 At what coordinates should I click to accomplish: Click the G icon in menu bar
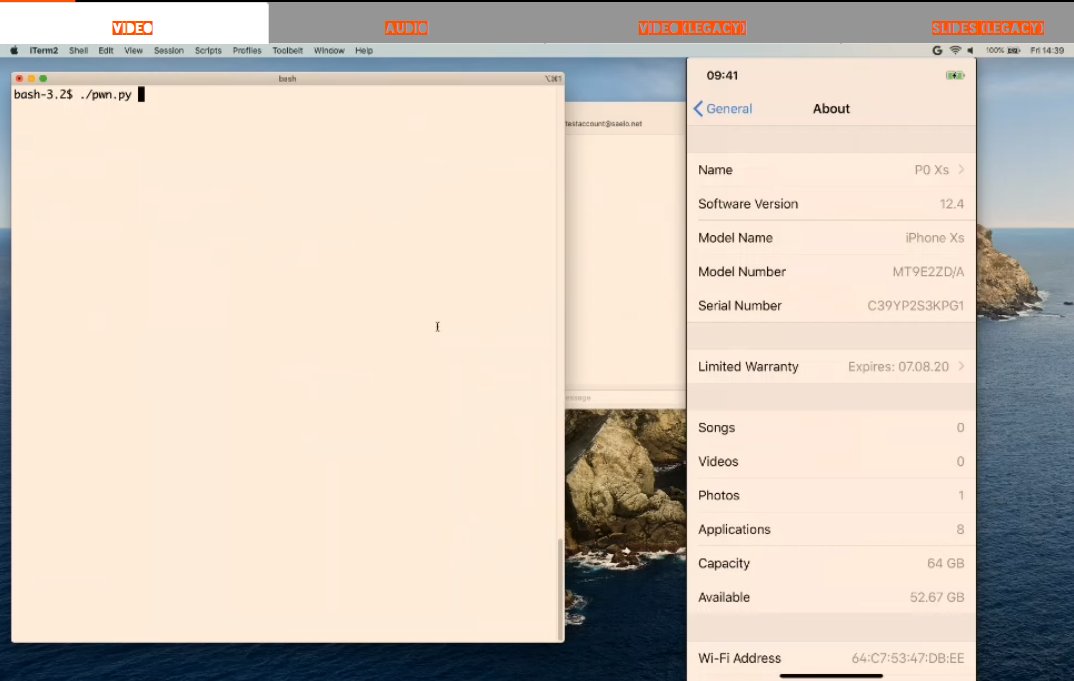click(x=937, y=51)
